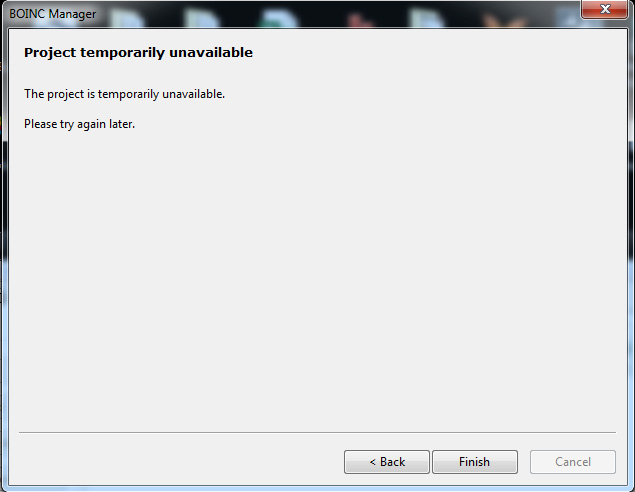Click the word "unavailable" in the bold heading
Viewport: 635px width, 492px height.
pyautogui.click(x=211, y=53)
